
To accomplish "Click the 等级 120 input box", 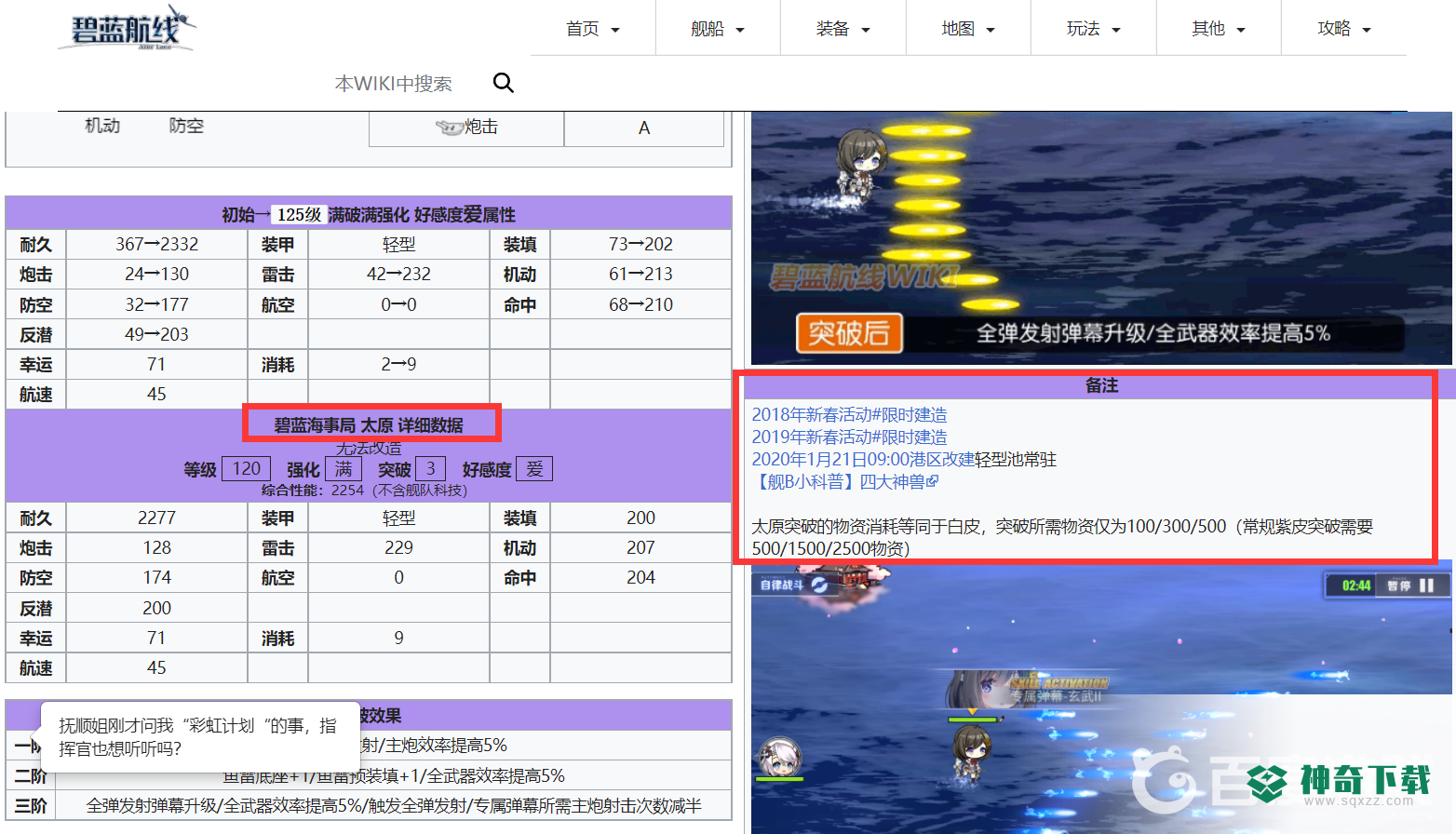I will click(x=247, y=468).
